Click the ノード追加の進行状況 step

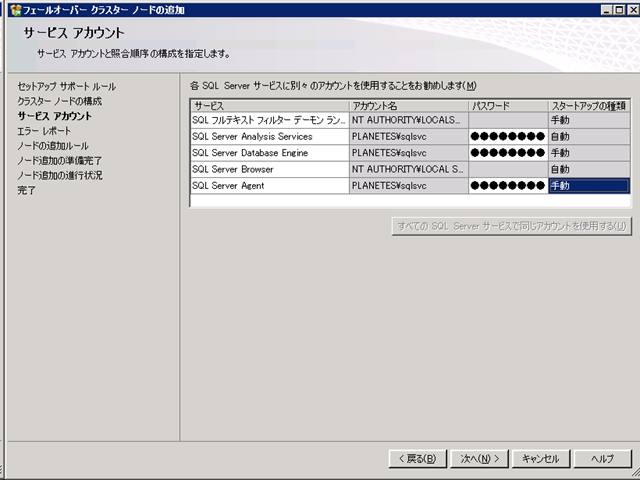60,176
